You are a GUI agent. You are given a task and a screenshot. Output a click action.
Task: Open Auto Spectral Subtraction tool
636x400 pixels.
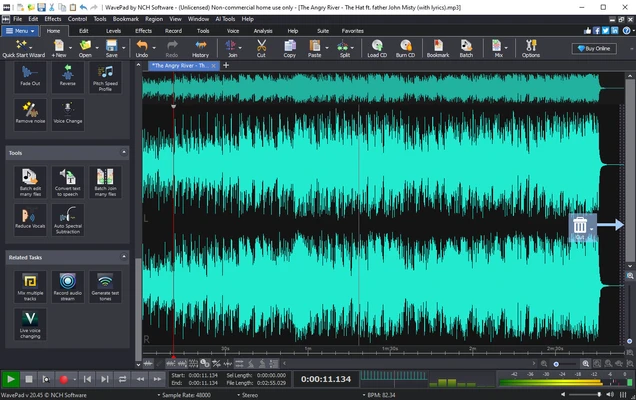pos(68,219)
